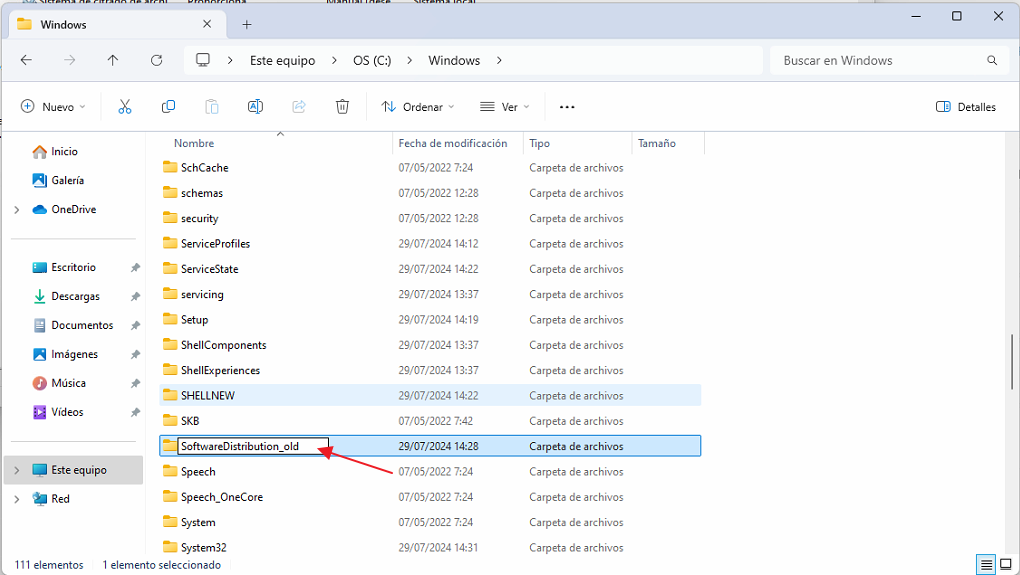Click the Rename icon in toolbar
The image size is (1020, 575).
point(256,107)
